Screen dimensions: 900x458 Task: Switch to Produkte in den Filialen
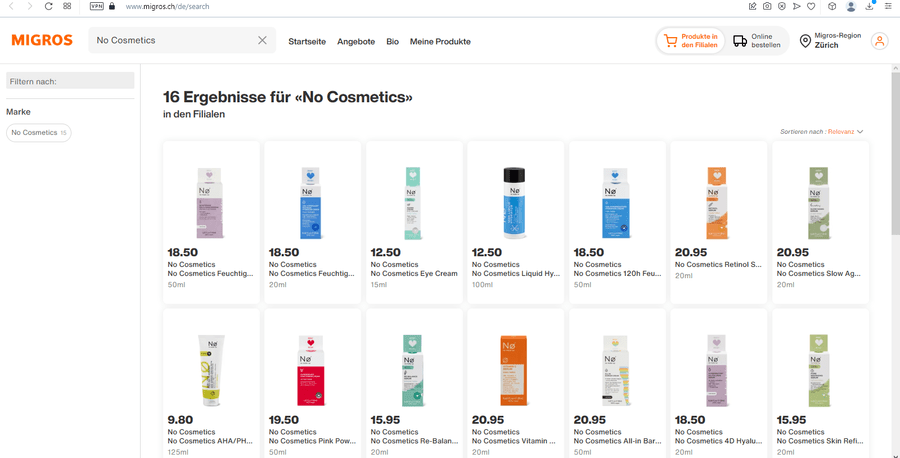point(690,41)
